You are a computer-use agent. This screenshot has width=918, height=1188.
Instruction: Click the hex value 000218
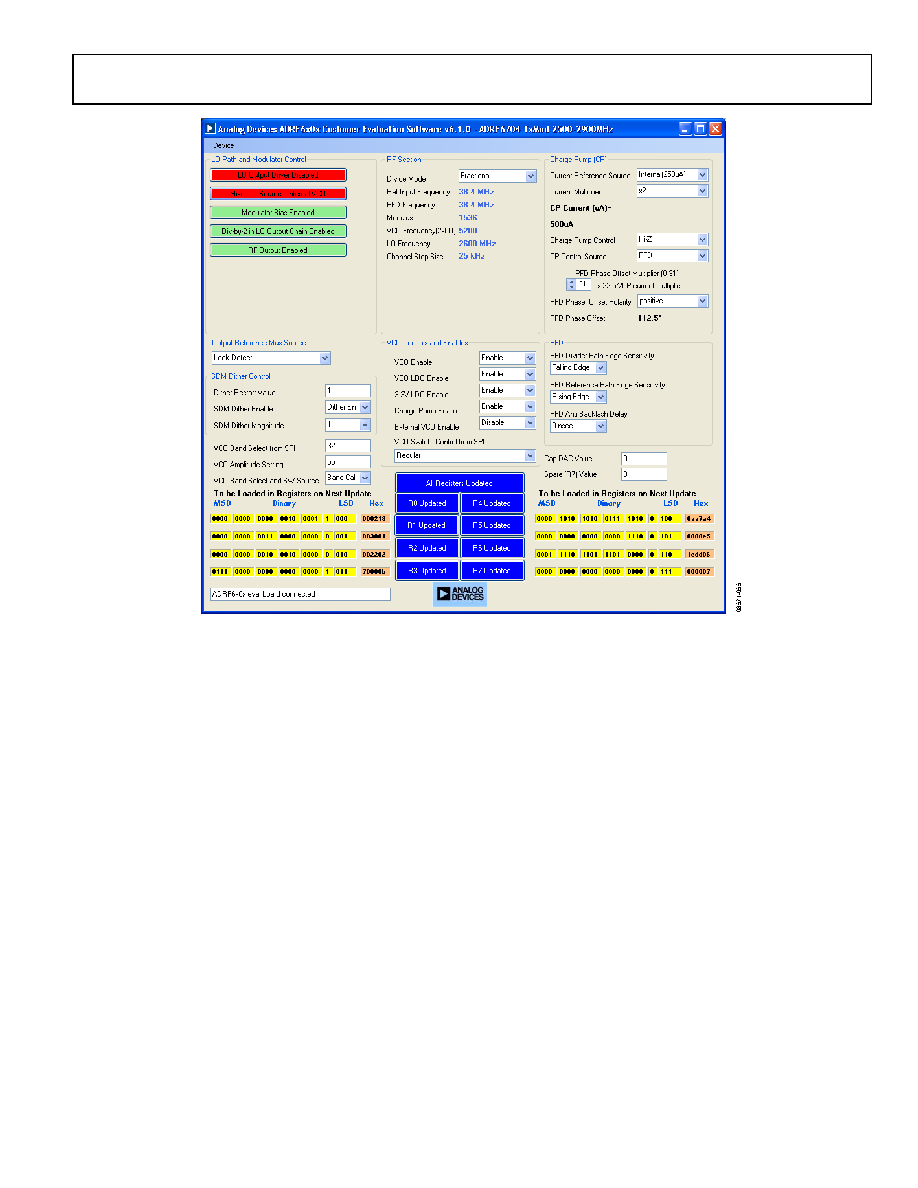[375, 519]
